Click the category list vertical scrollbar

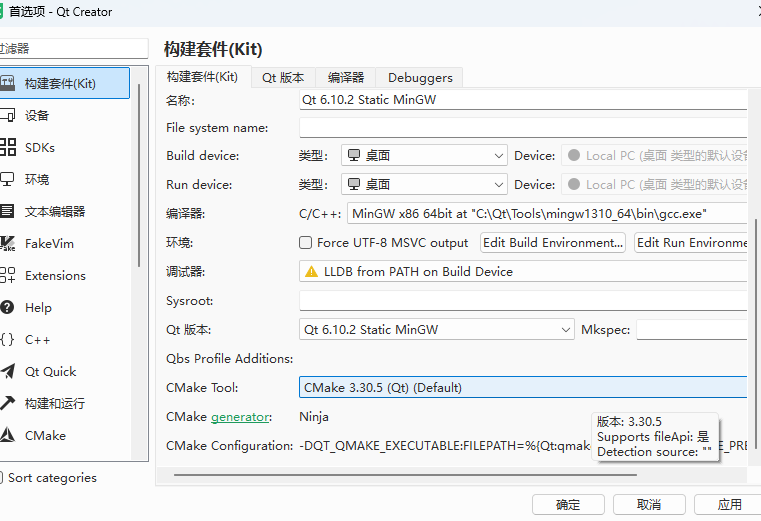(139, 175)
